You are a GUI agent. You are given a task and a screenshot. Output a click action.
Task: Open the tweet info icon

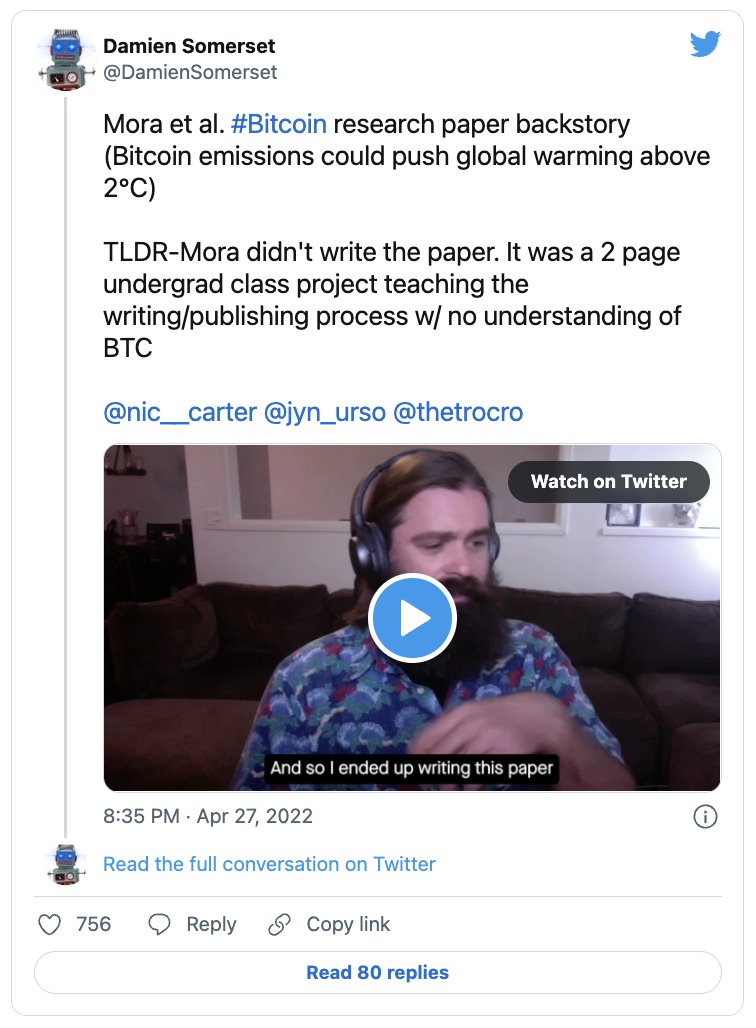[705, 816]
